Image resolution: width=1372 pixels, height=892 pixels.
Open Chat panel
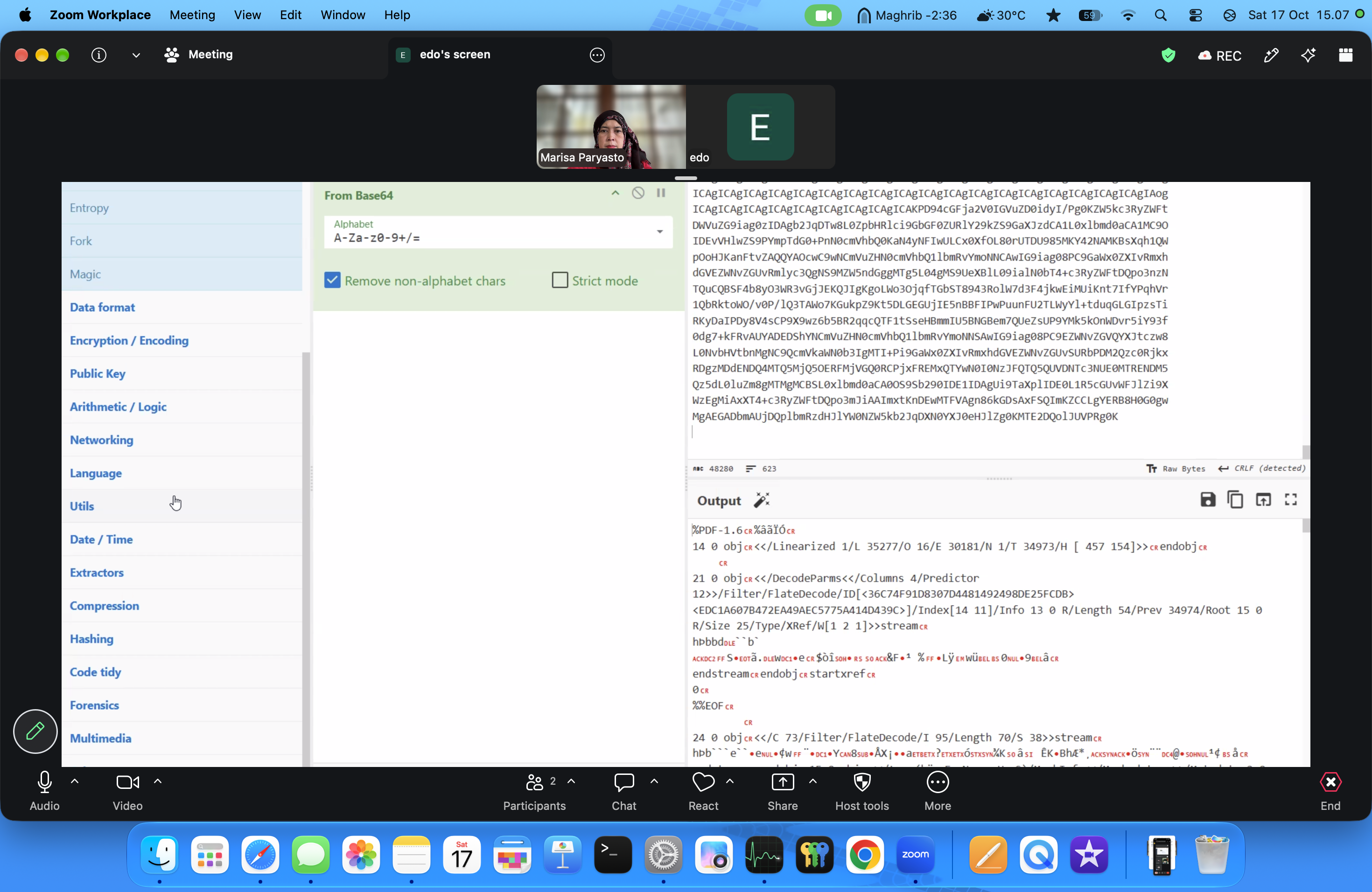[x=624, y=792]
